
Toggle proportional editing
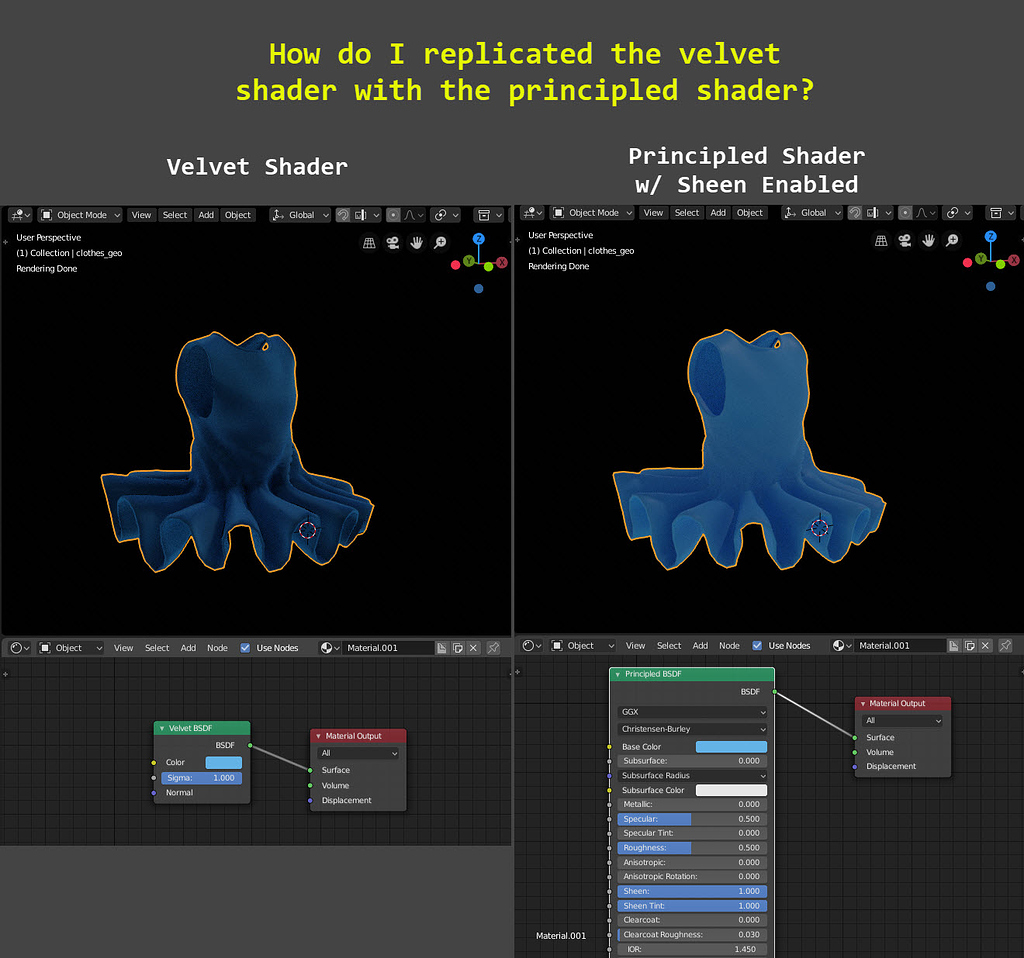[394, 214]
